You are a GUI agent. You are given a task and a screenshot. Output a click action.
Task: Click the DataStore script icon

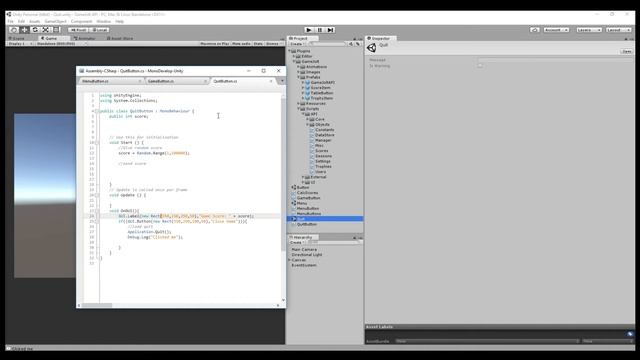pos(312,135)
